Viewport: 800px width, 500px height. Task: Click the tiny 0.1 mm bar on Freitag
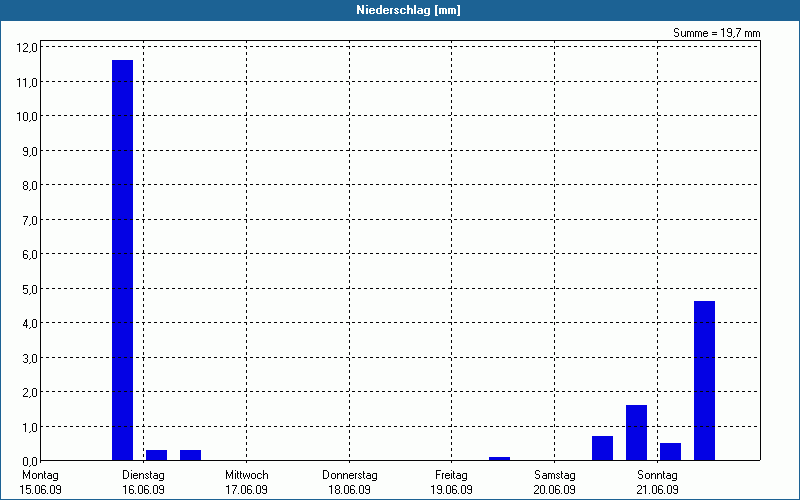(499, 459)
